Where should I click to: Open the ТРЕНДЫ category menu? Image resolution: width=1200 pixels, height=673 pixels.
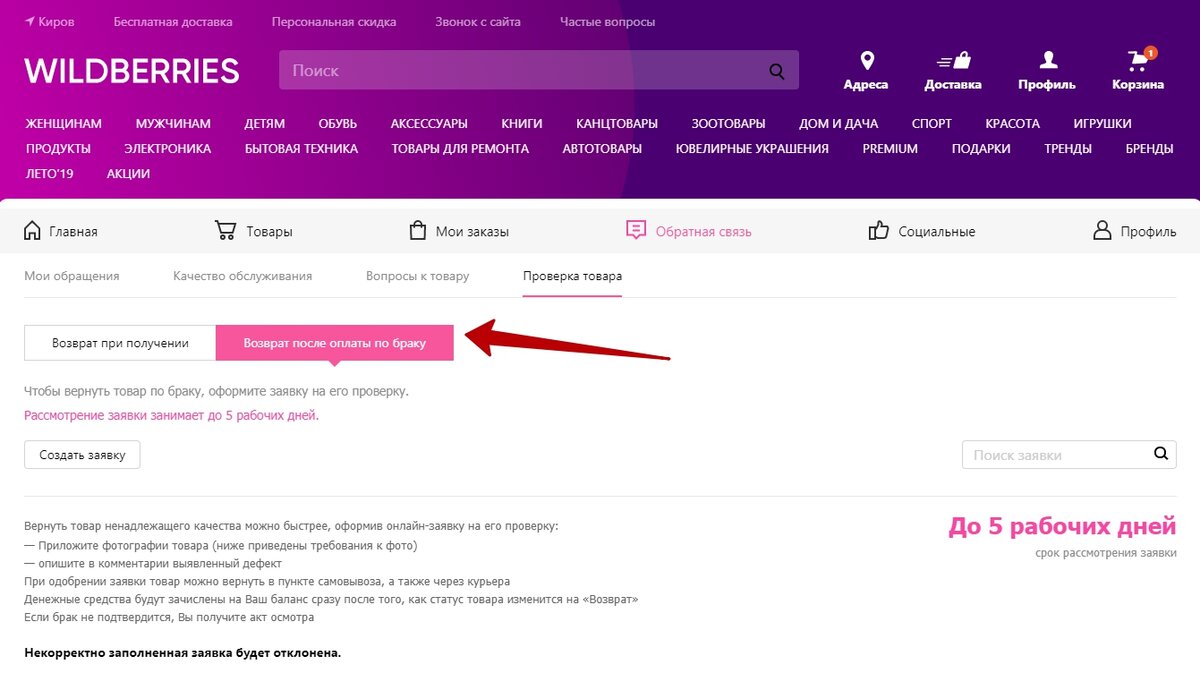(1068, 149)
